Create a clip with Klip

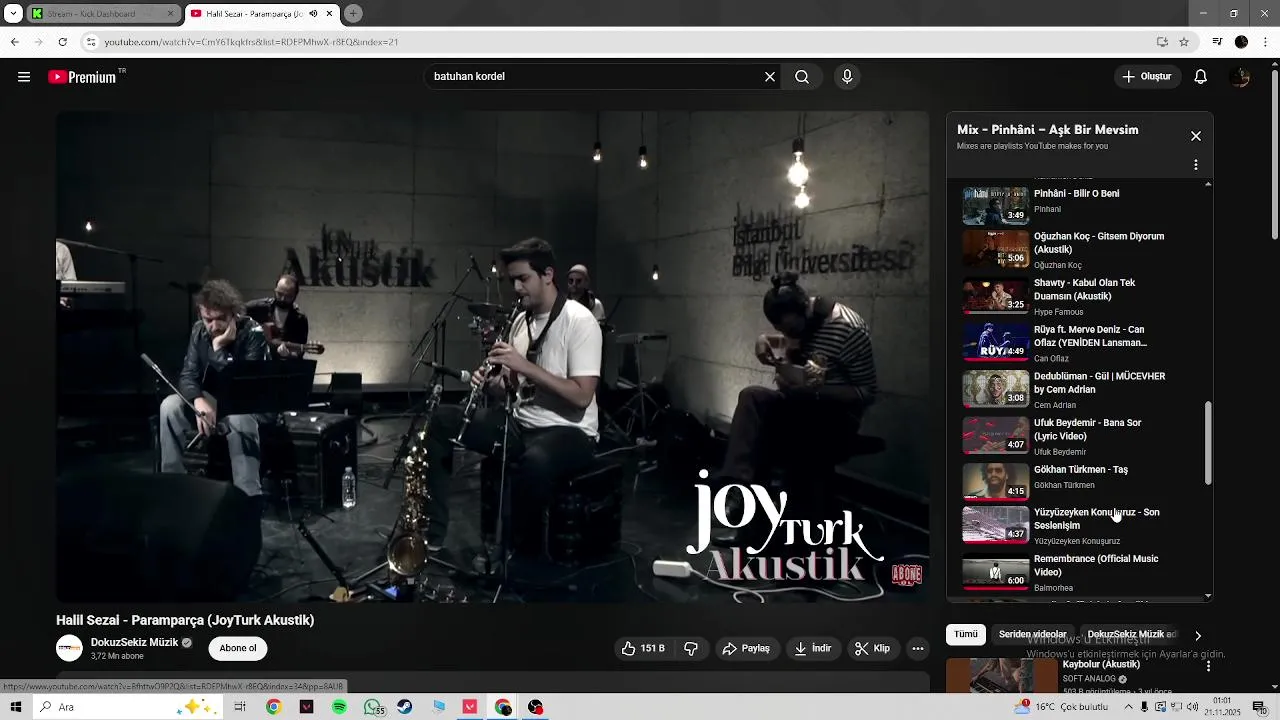pyautogui.click(x=872, y=649)
